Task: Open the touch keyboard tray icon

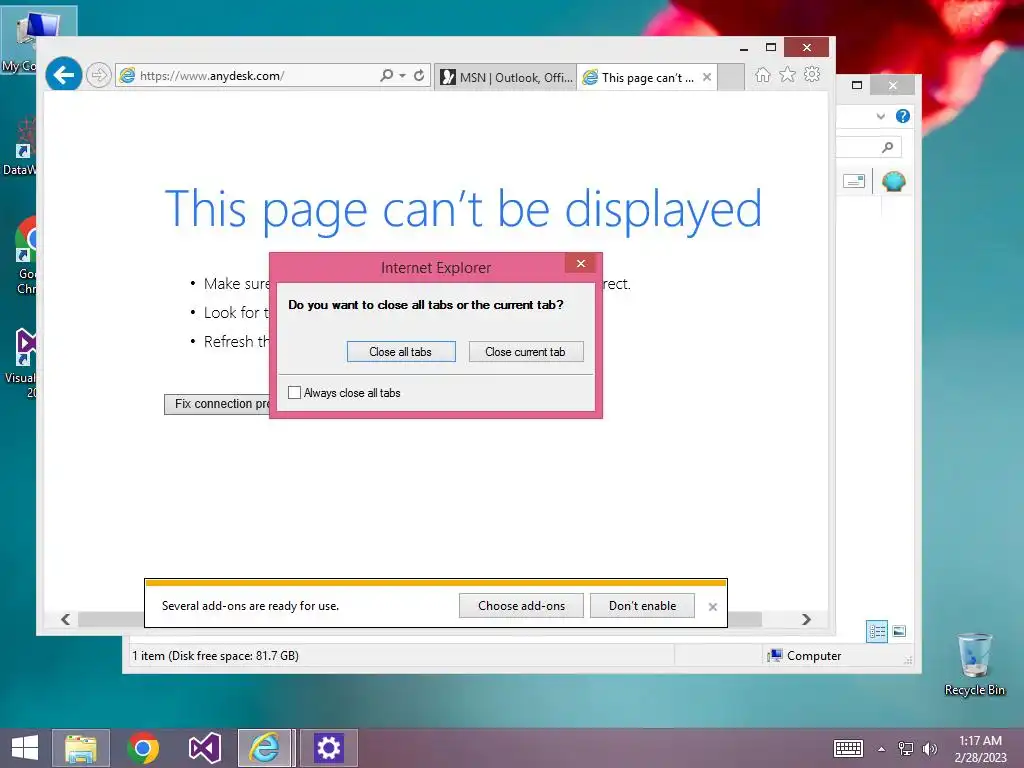Action: tap(848, 748)
